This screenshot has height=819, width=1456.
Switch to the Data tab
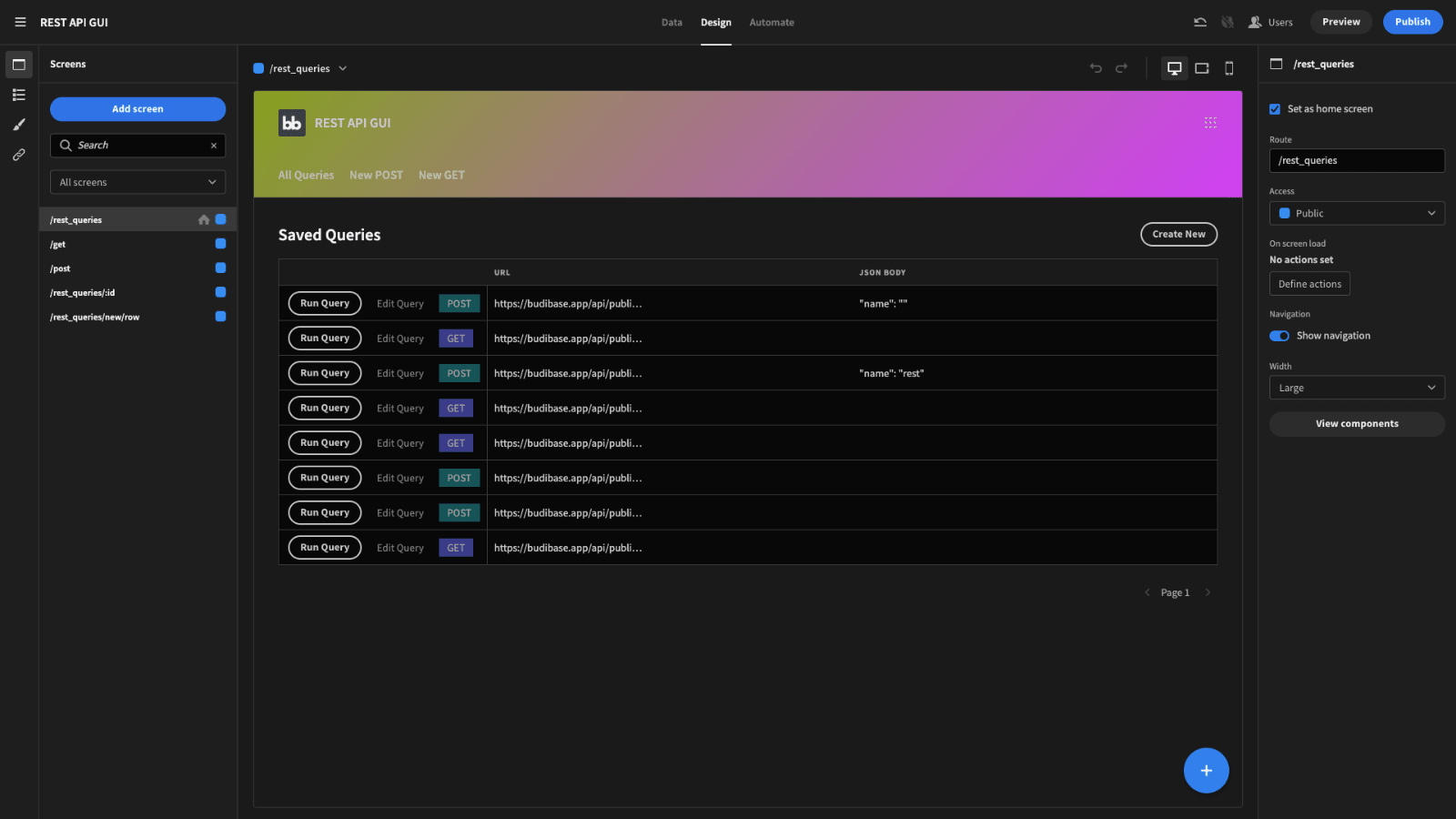672,23
